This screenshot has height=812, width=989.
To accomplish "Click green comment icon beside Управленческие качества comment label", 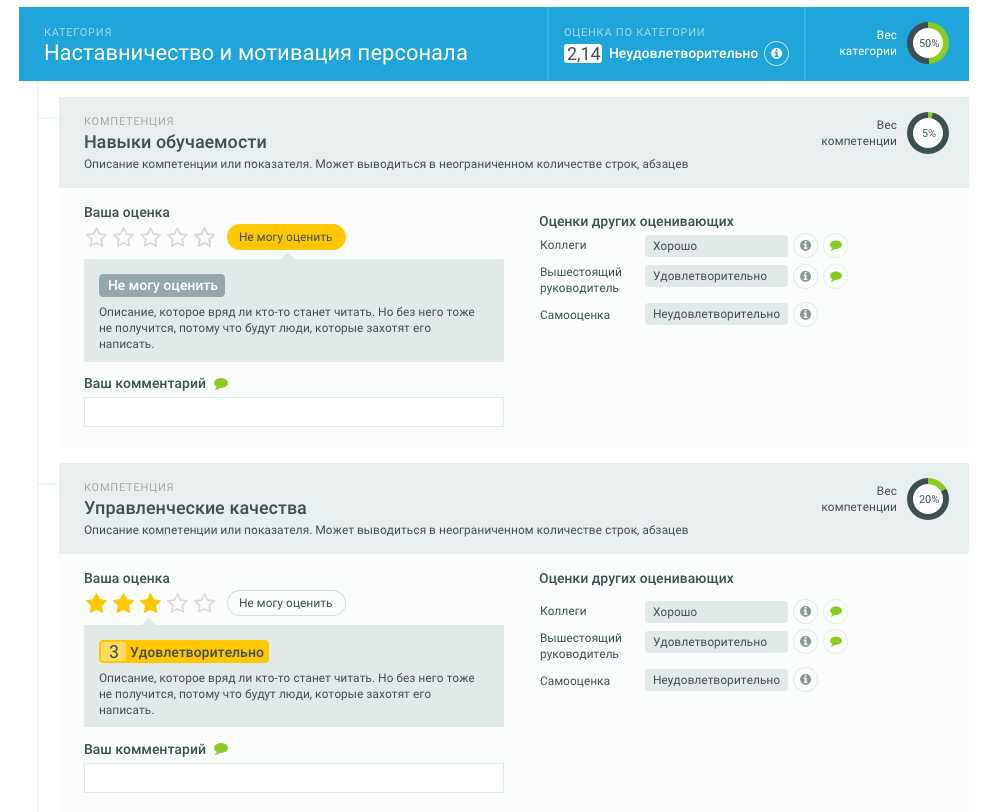I will [x=221, y=749].
